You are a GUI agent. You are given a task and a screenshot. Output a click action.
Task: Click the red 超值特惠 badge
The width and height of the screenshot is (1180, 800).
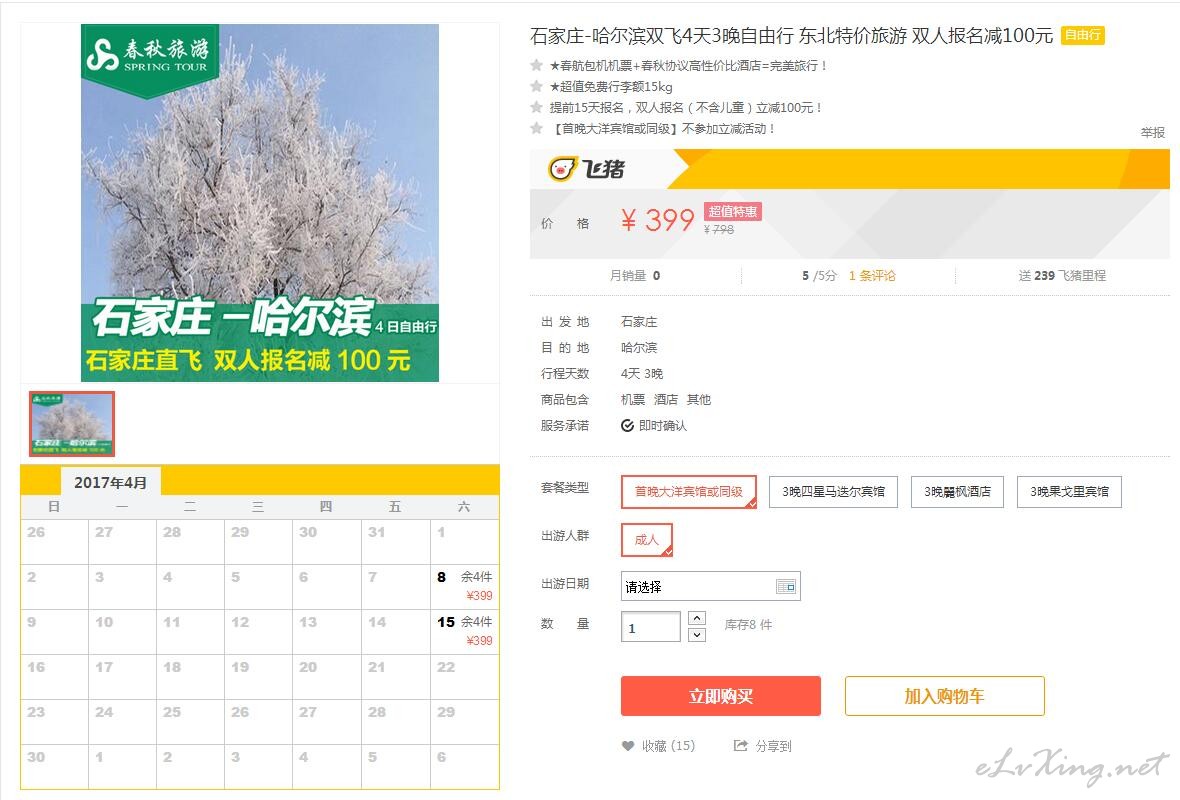[732, 211]
